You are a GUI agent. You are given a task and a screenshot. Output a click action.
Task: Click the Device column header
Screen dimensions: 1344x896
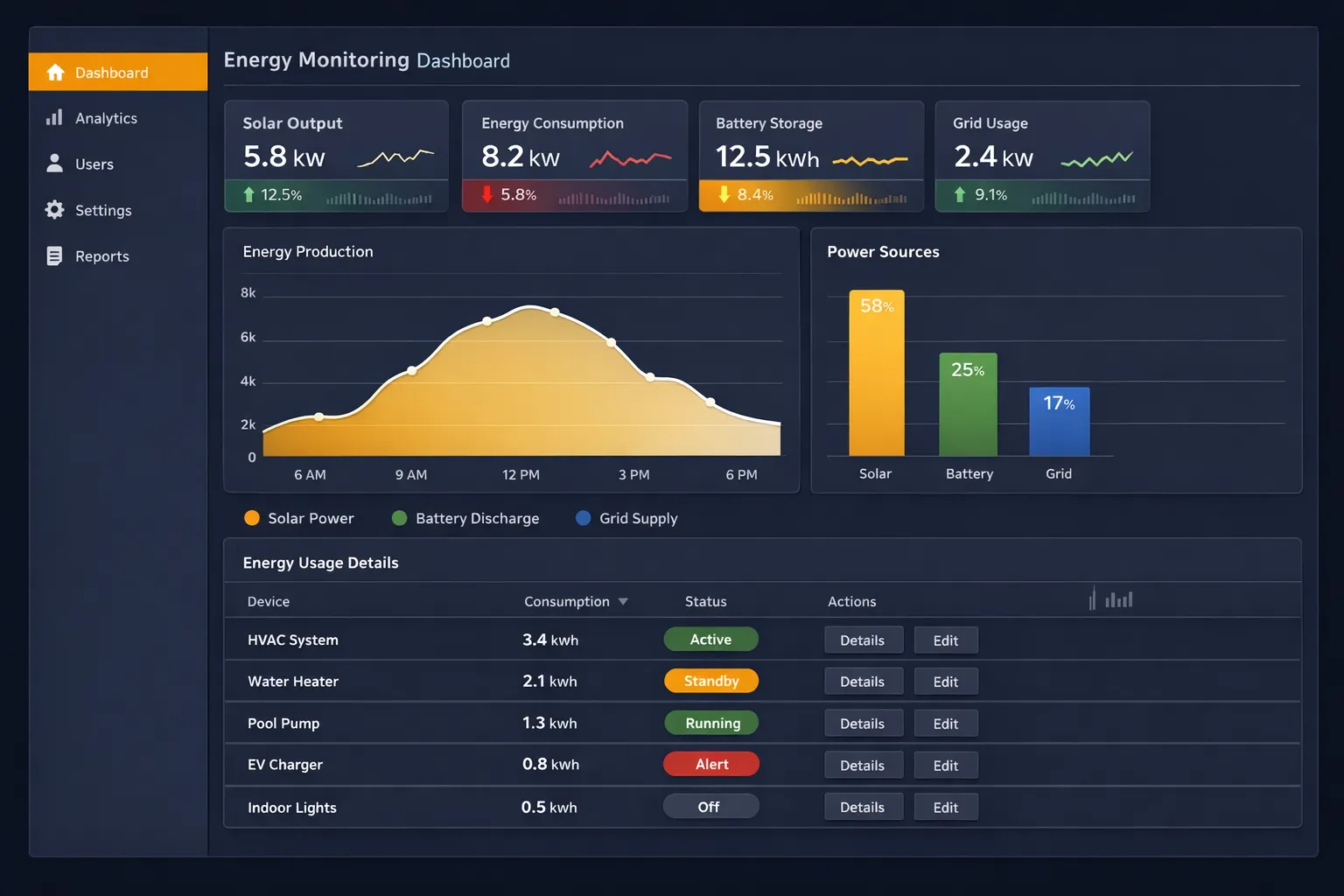pyautogui.click(x=269, y=601)
